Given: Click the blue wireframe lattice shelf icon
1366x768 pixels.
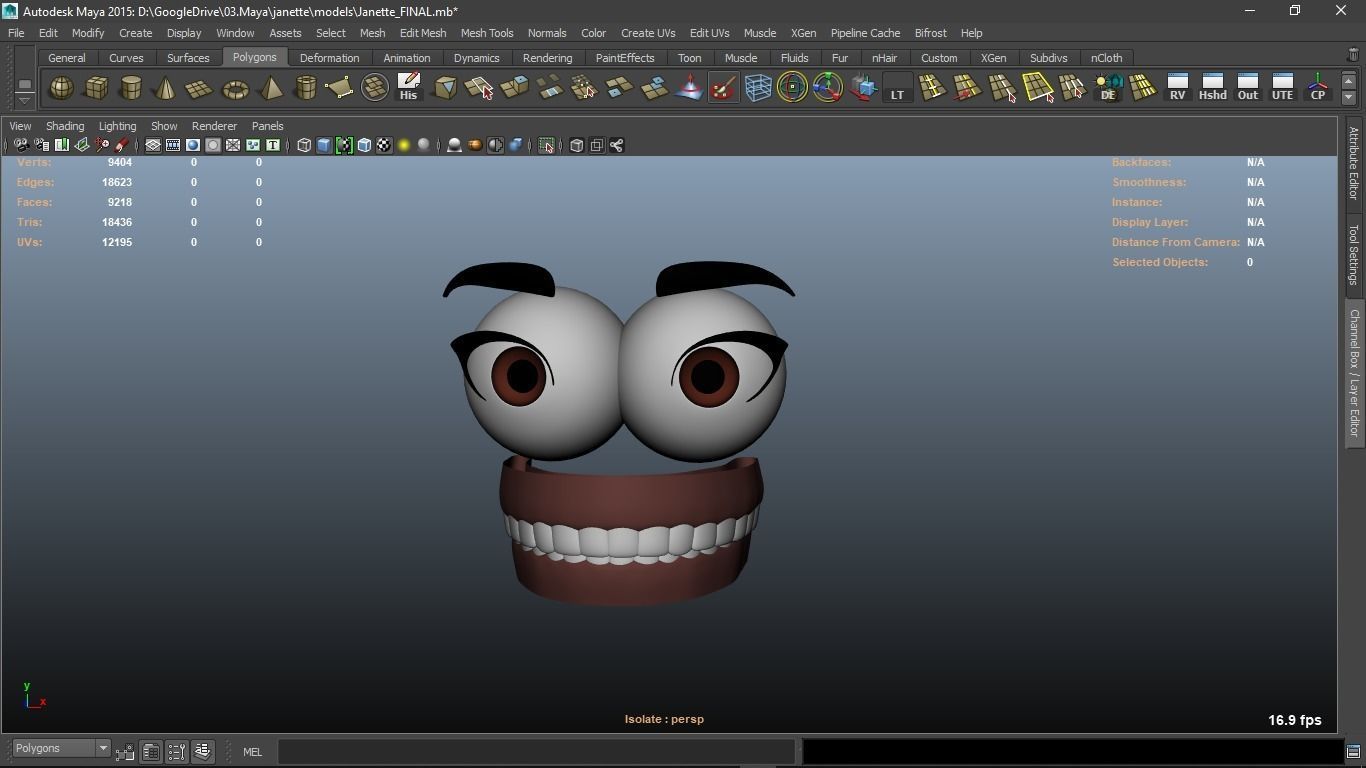Looking at the screenshot, I should point(758,88).
